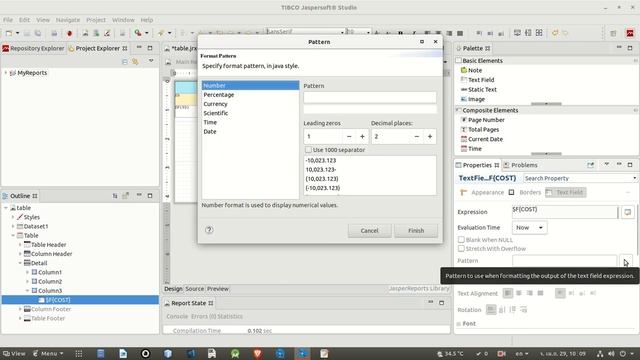Enable Use 1000 separator checkbox
640x360 pixels.
coord(308,150)
